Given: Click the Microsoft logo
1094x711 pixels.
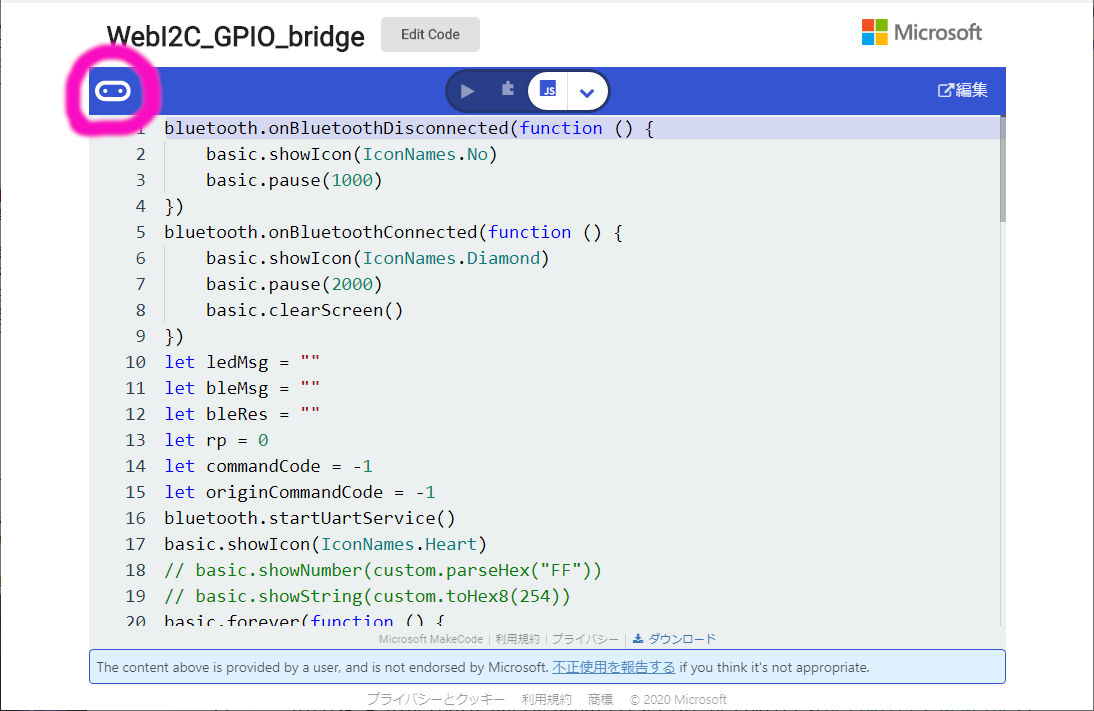Looking at the screenshot, I should tap(921, 33).
